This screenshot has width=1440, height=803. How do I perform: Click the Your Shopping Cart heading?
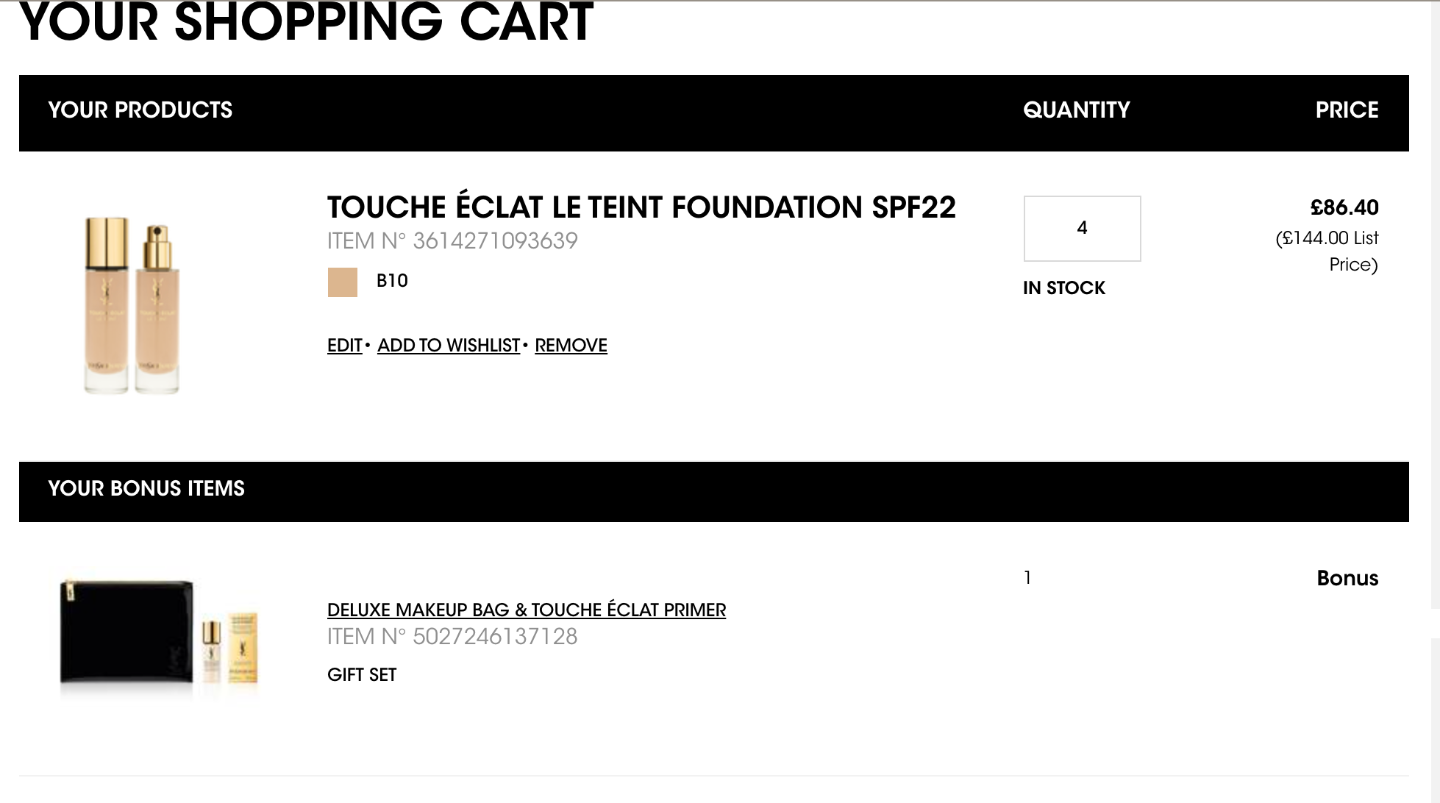(x=306, y=22)
